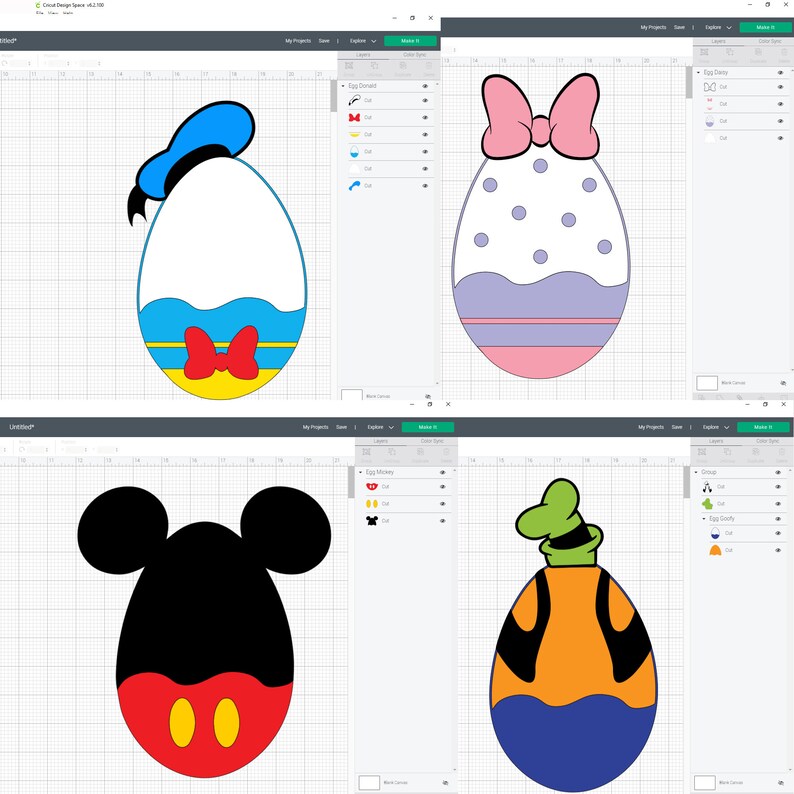Switch to Layers tab in Goofy window

[716, 441]
